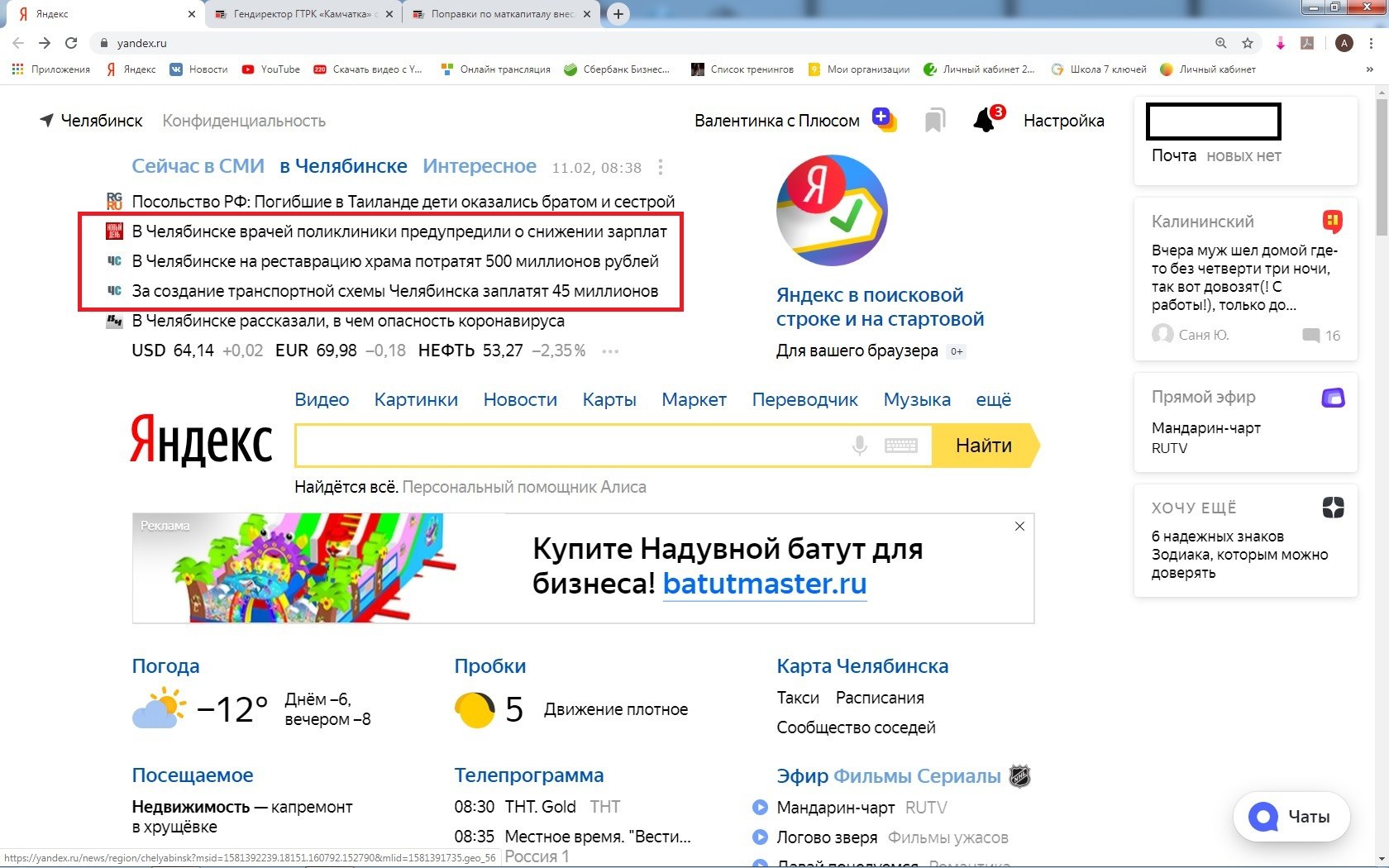Open the news block three-dot options menu
This screenshot has height=868, width=1389.
pos(660,168)
